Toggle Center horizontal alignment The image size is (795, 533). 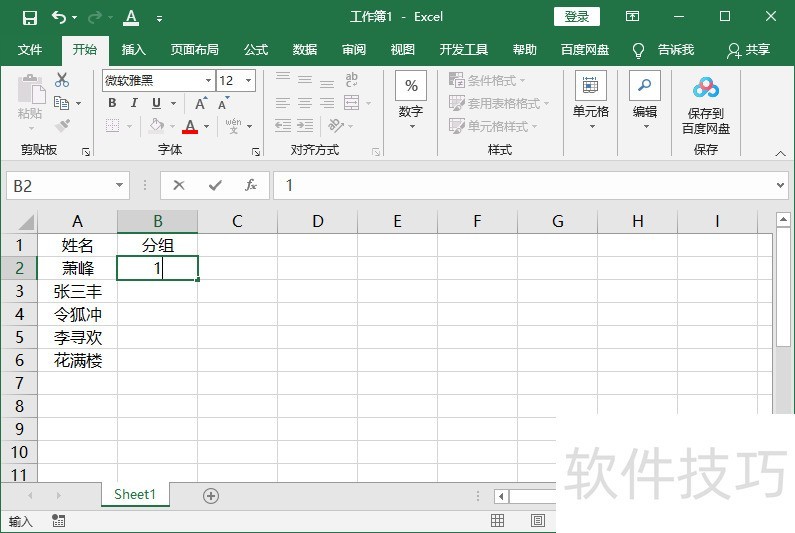pos(305,103)
